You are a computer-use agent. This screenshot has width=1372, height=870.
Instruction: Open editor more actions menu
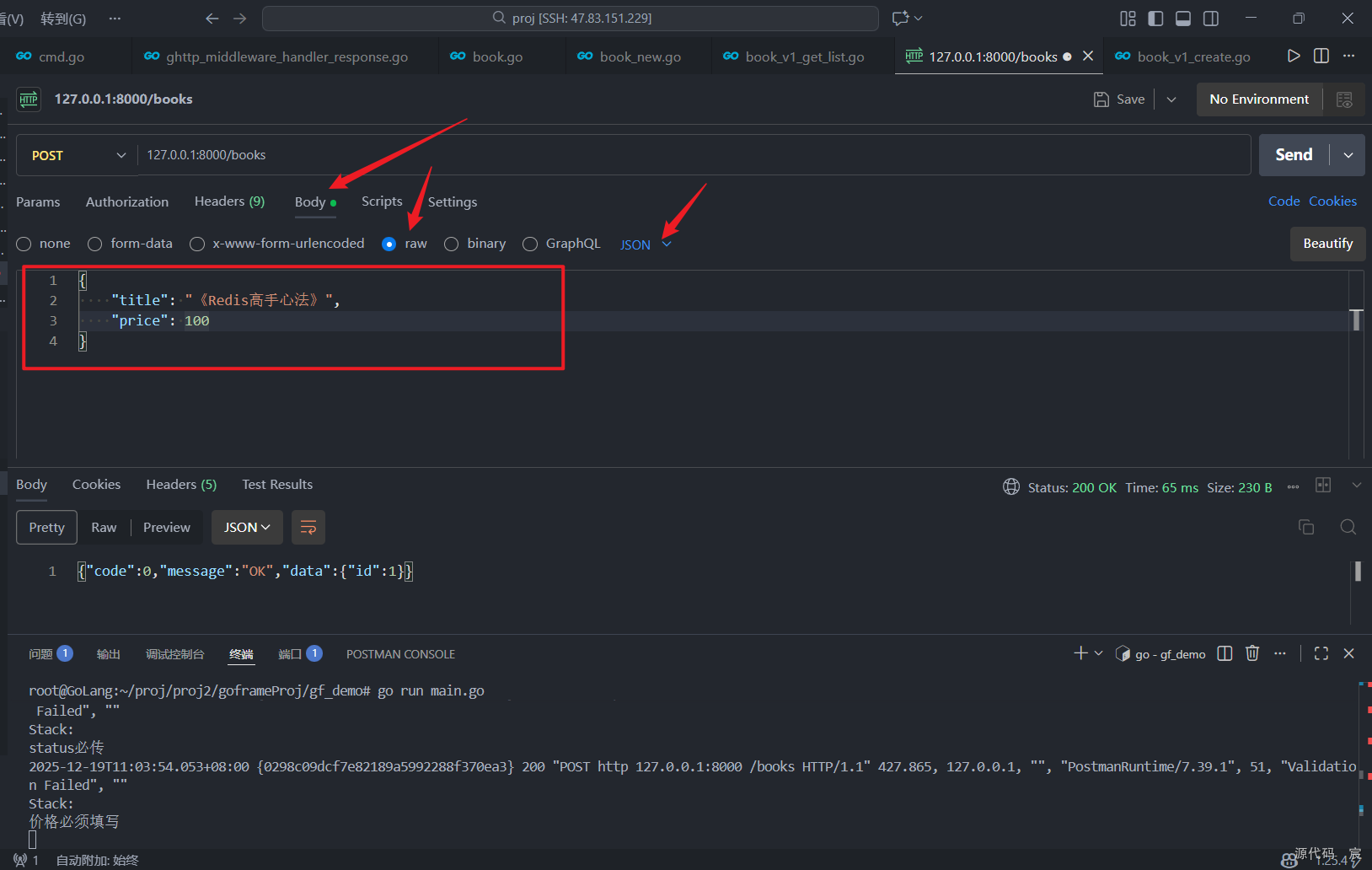point(1349,56)
